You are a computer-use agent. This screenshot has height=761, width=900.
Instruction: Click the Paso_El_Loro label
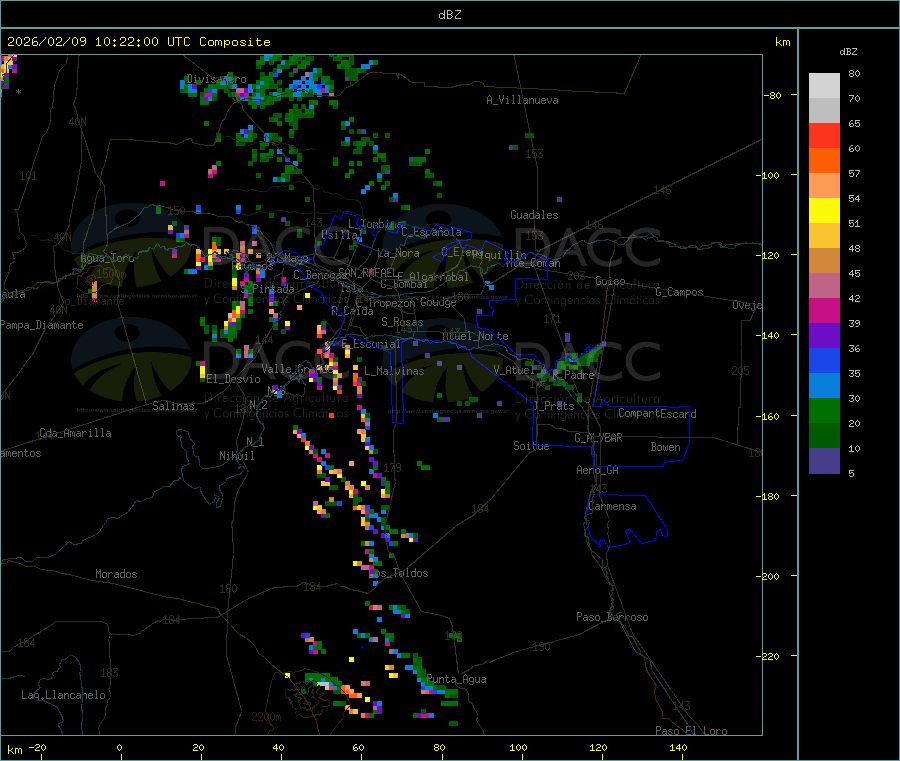(x=692, y=731)
